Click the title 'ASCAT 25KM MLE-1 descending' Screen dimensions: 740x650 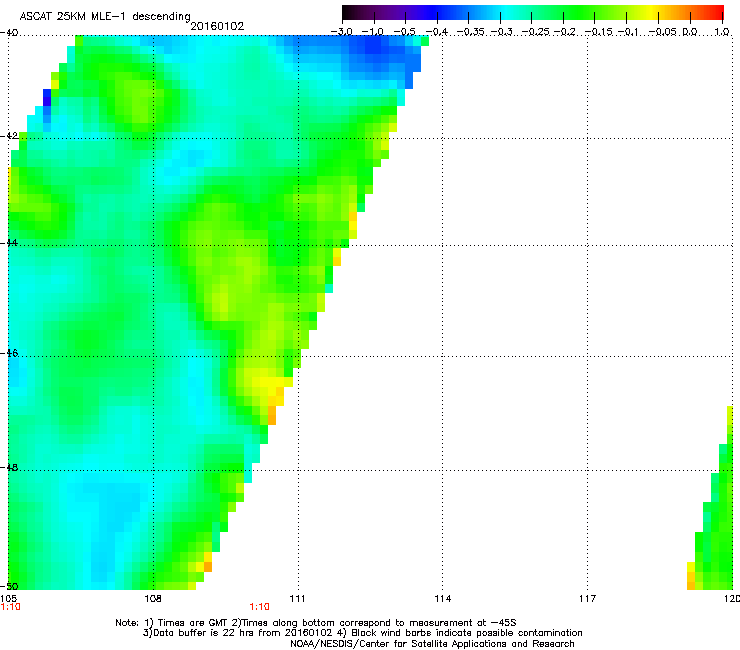tap(105, 16)
